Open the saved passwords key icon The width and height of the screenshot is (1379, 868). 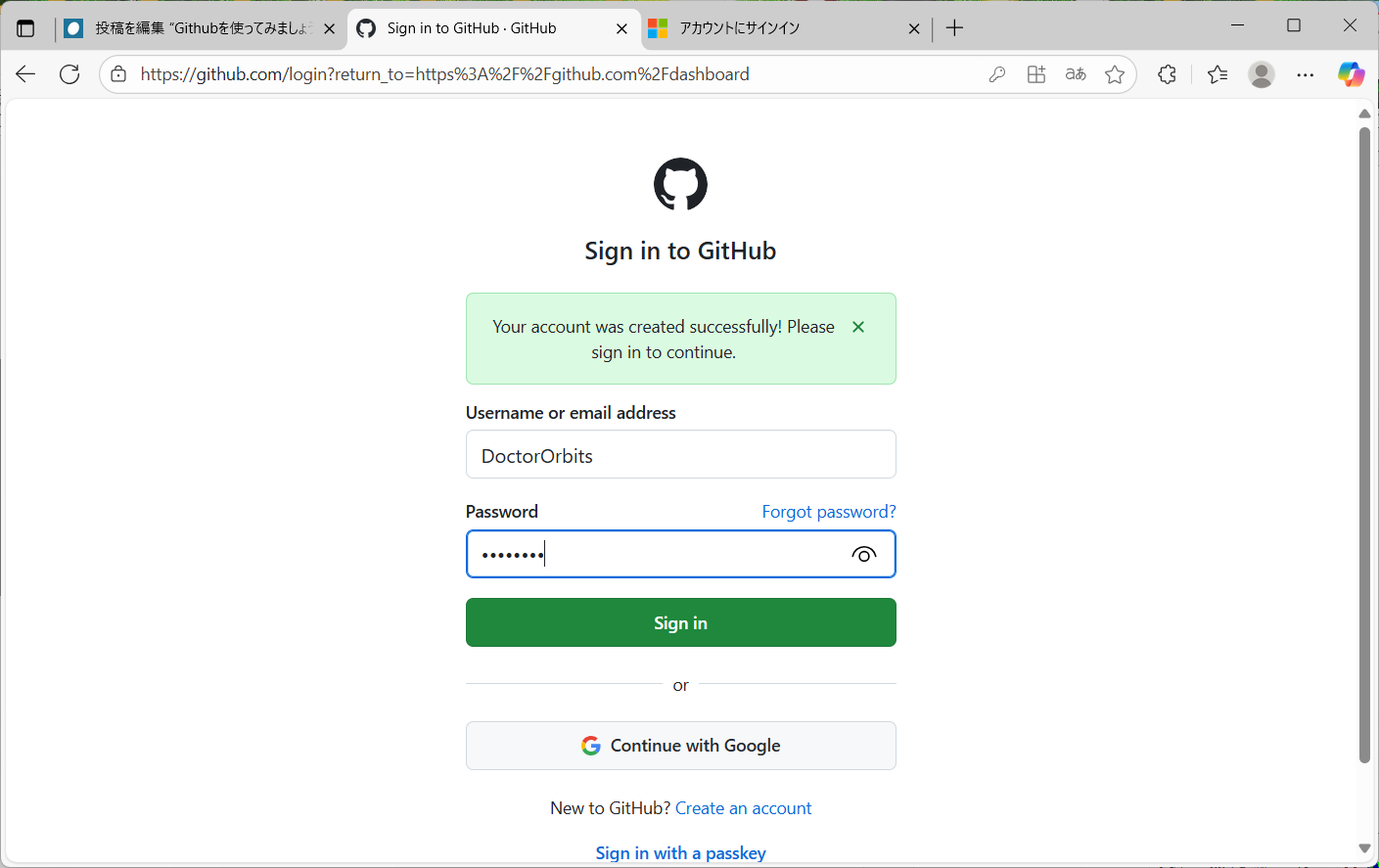click(x=997, y=74)
